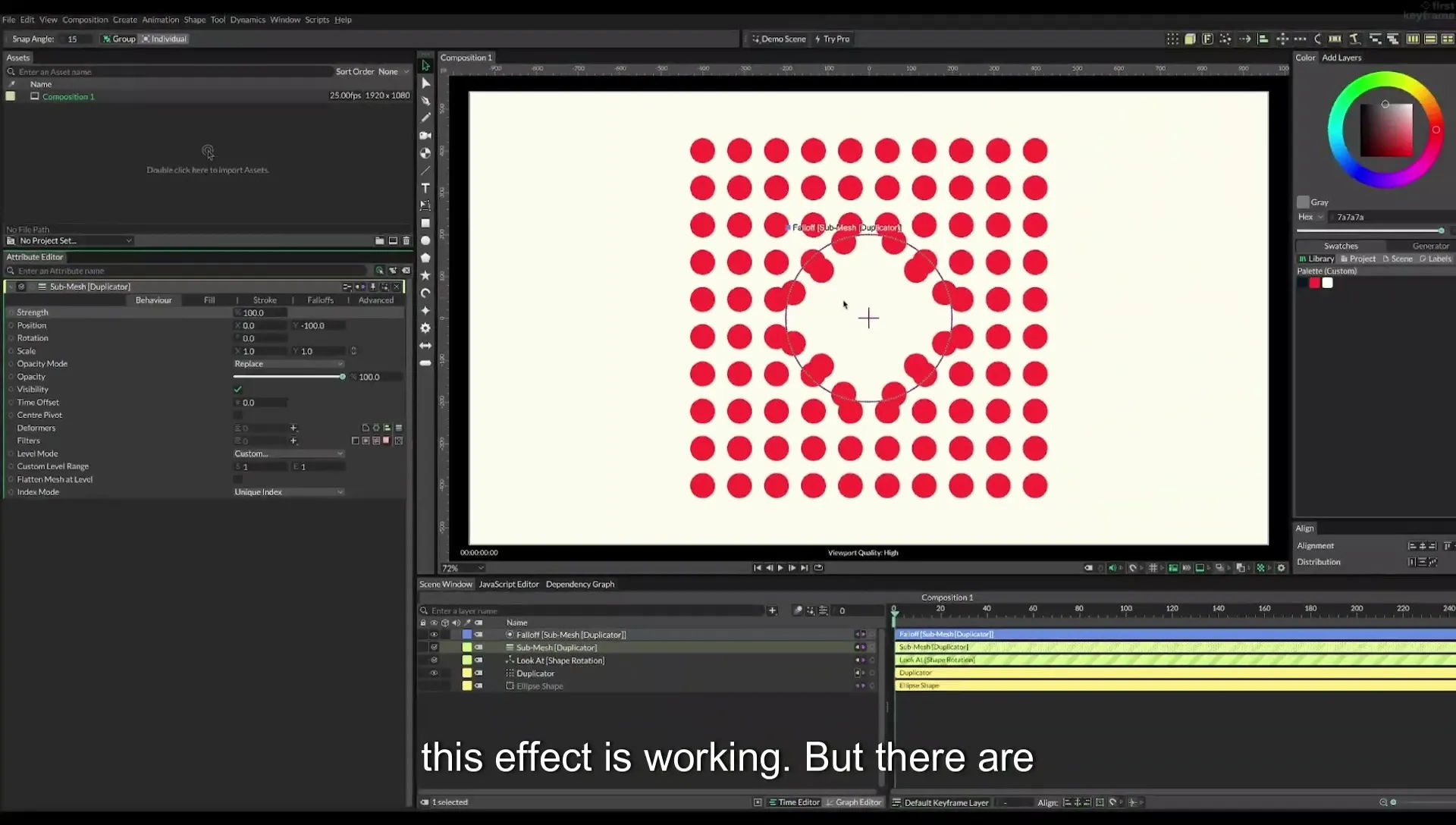This screenshot has width=1456, height=825.
Task: Open the Level Mode dropdown
Action: [x=288, y=453]
